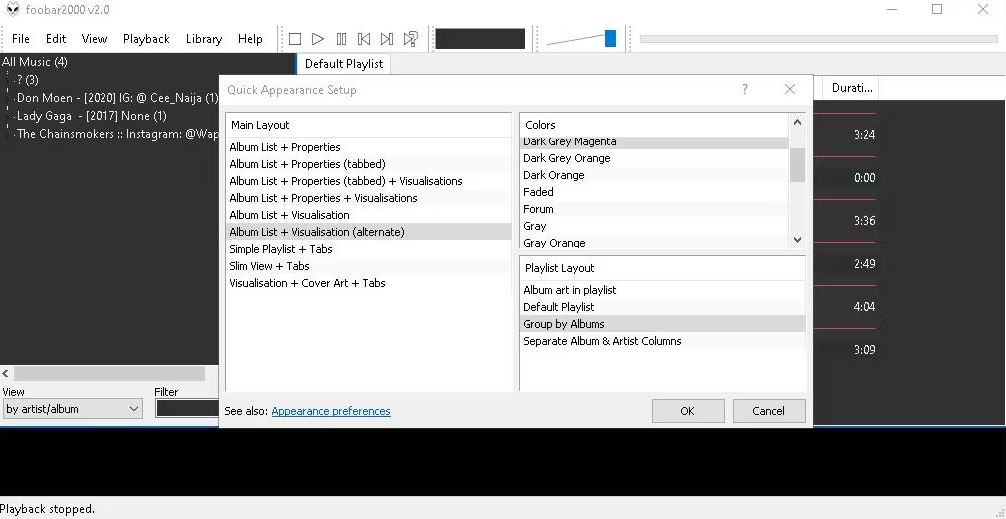Open the Help menu
Image resolution: width=1006 pixels, height=519 pixels.
[250, 39]
